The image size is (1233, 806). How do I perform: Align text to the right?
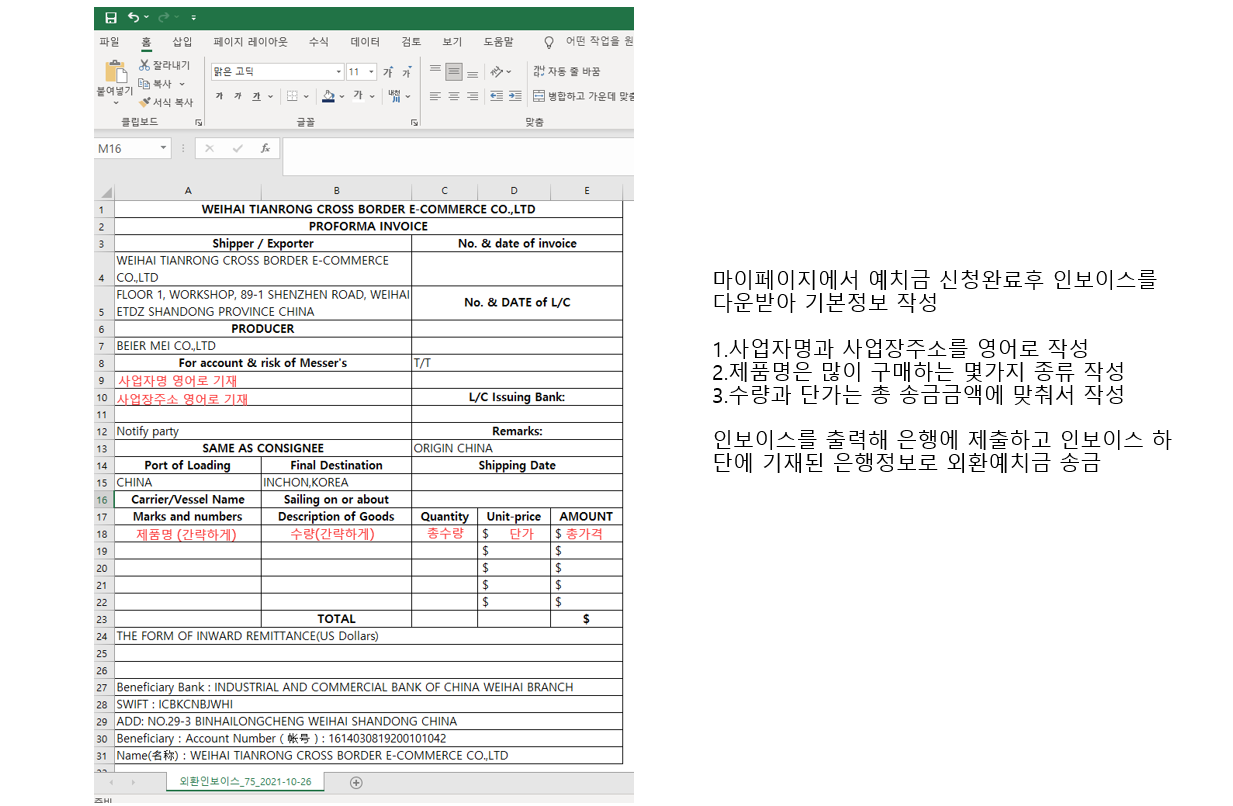472,96
